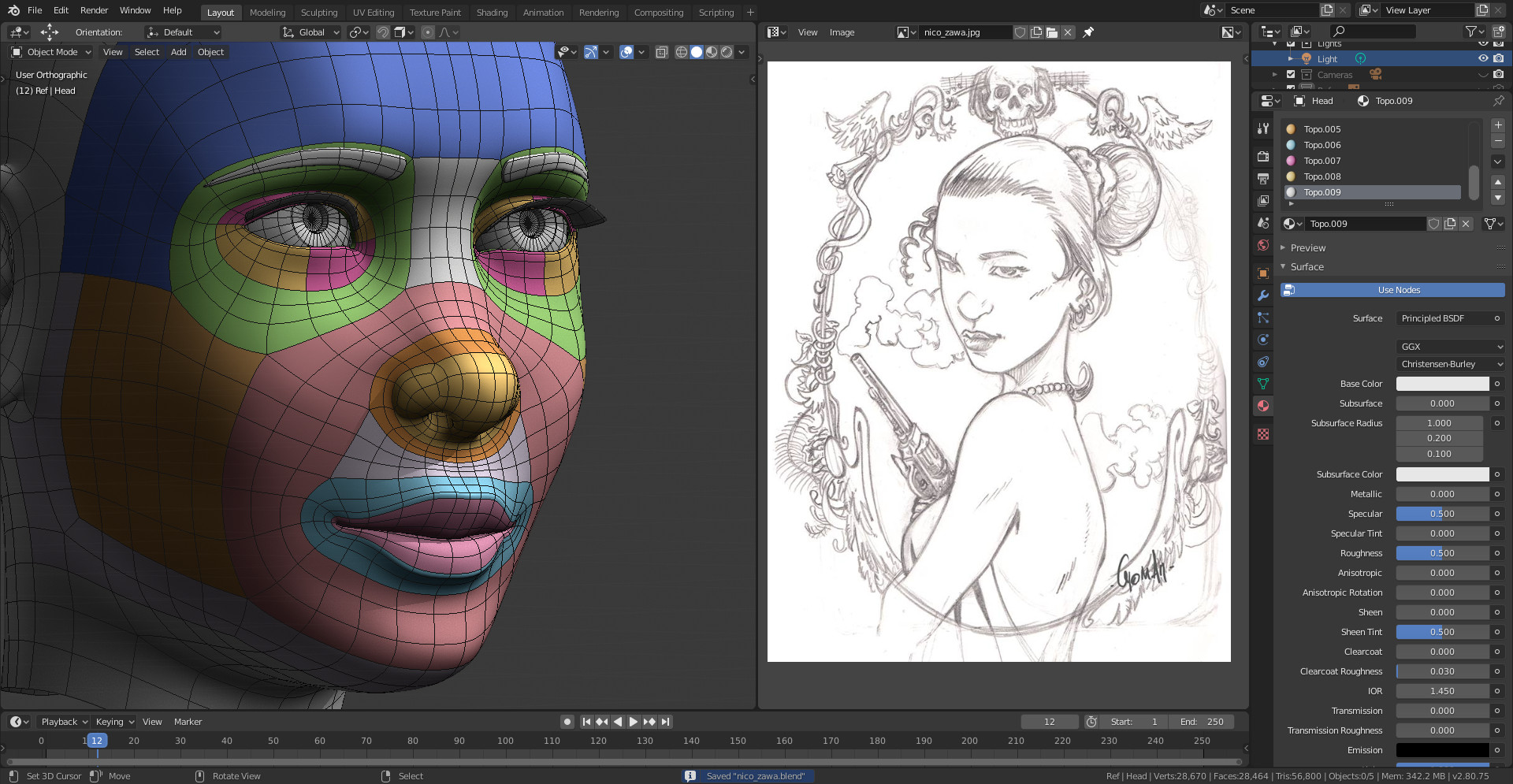Open the Render properties tab
The height and width of the screenshot is (784, 1513).
1263,156
